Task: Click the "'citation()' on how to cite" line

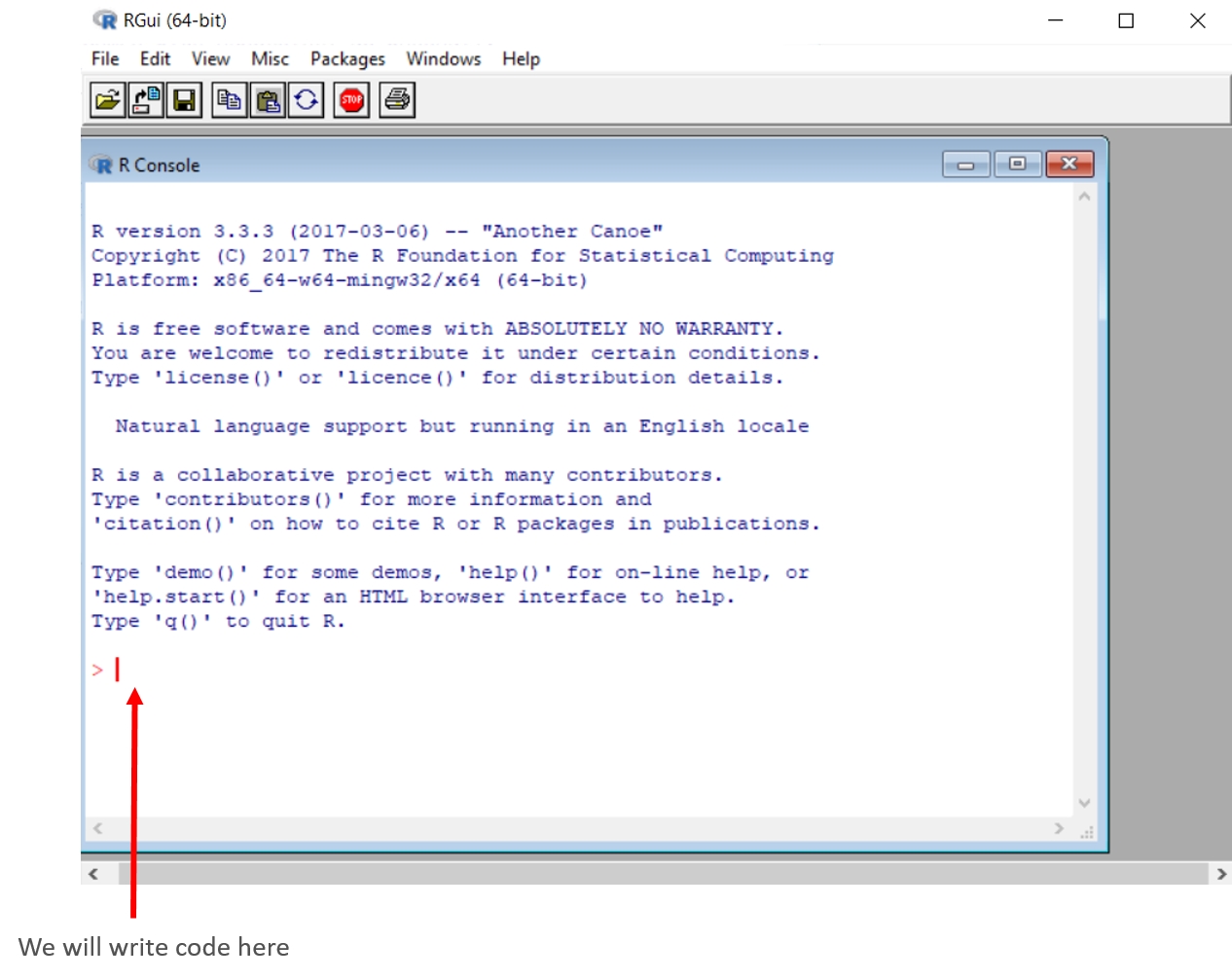Action: 456,524
